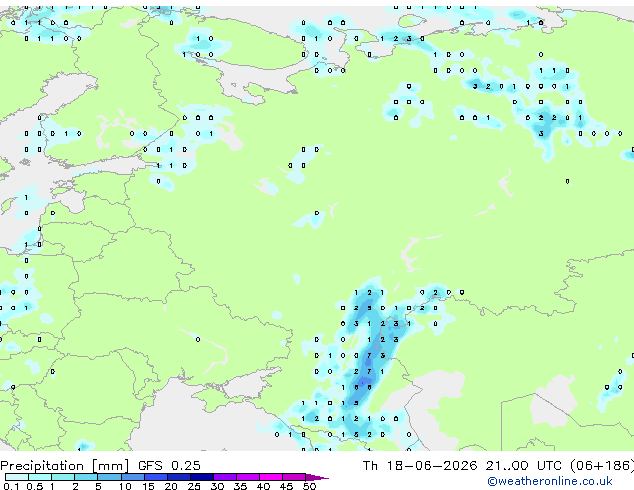
Task: Click the "30" legend scale label
Action: click(217, 486)
